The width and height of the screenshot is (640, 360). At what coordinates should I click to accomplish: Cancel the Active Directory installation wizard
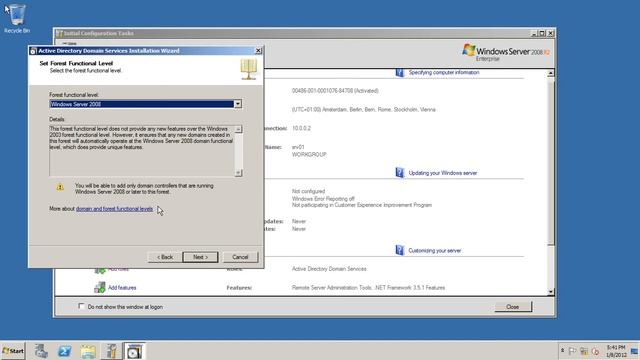click(x=240, y=257)
